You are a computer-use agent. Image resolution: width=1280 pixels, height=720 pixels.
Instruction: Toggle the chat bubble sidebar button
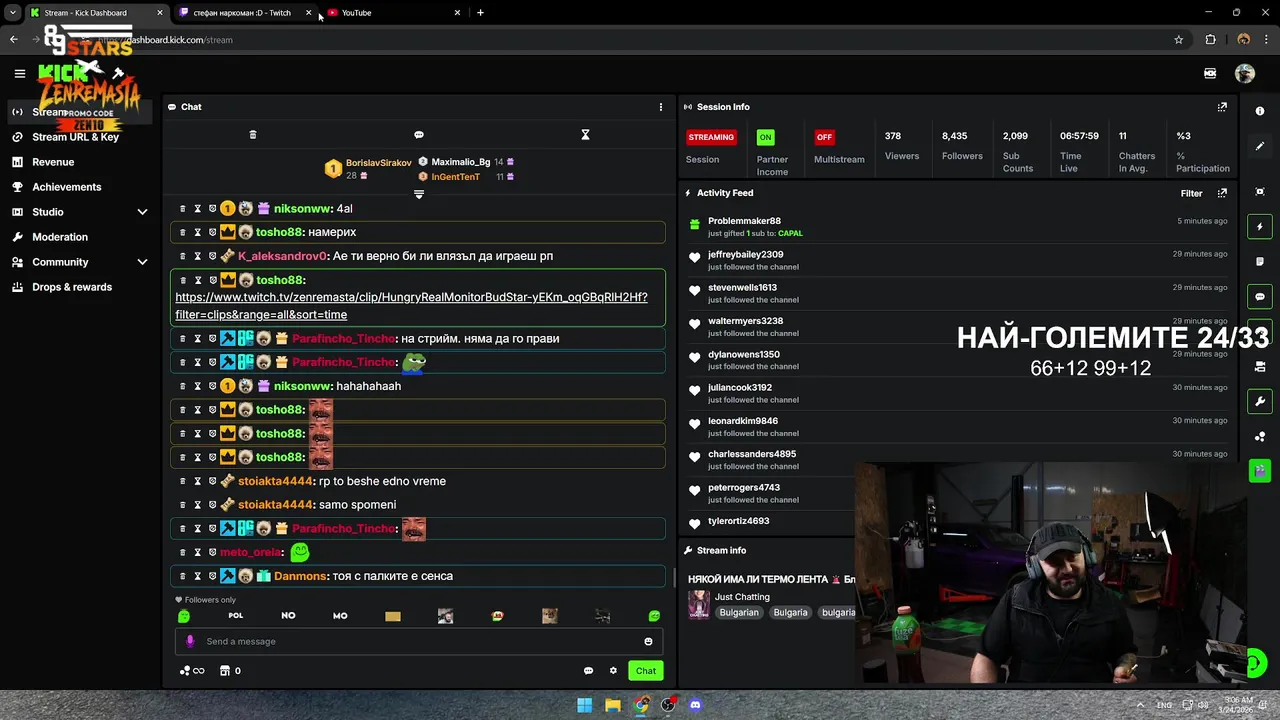pyautogui.click(x=1260, y=297)
